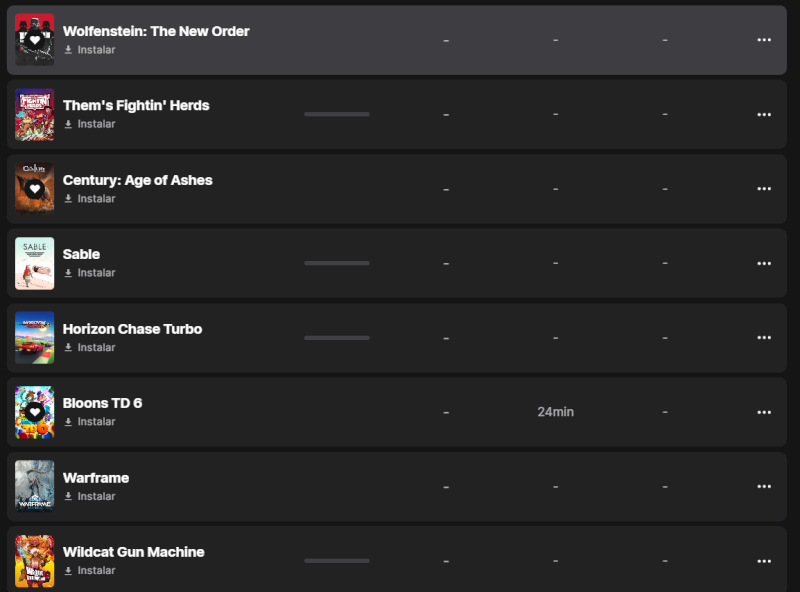Click the ellipsis icon for Bloons TD 6
This screenshot has width=800, height=592.
click(764, 412)
